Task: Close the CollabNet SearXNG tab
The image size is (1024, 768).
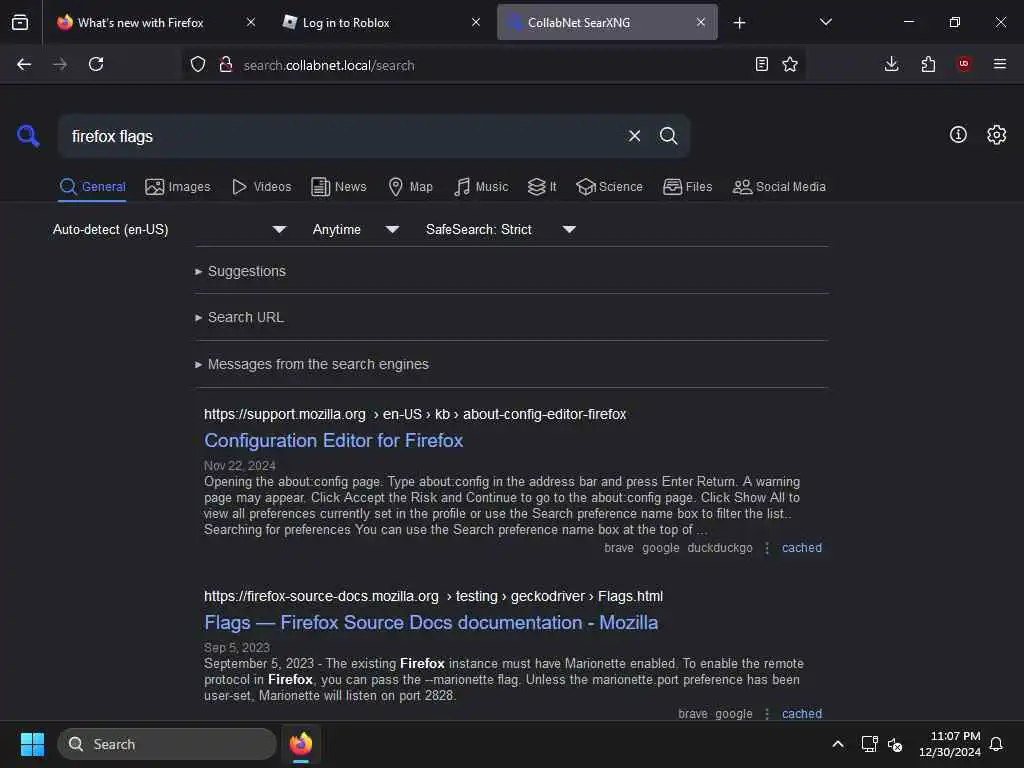Action: (701, 22)
